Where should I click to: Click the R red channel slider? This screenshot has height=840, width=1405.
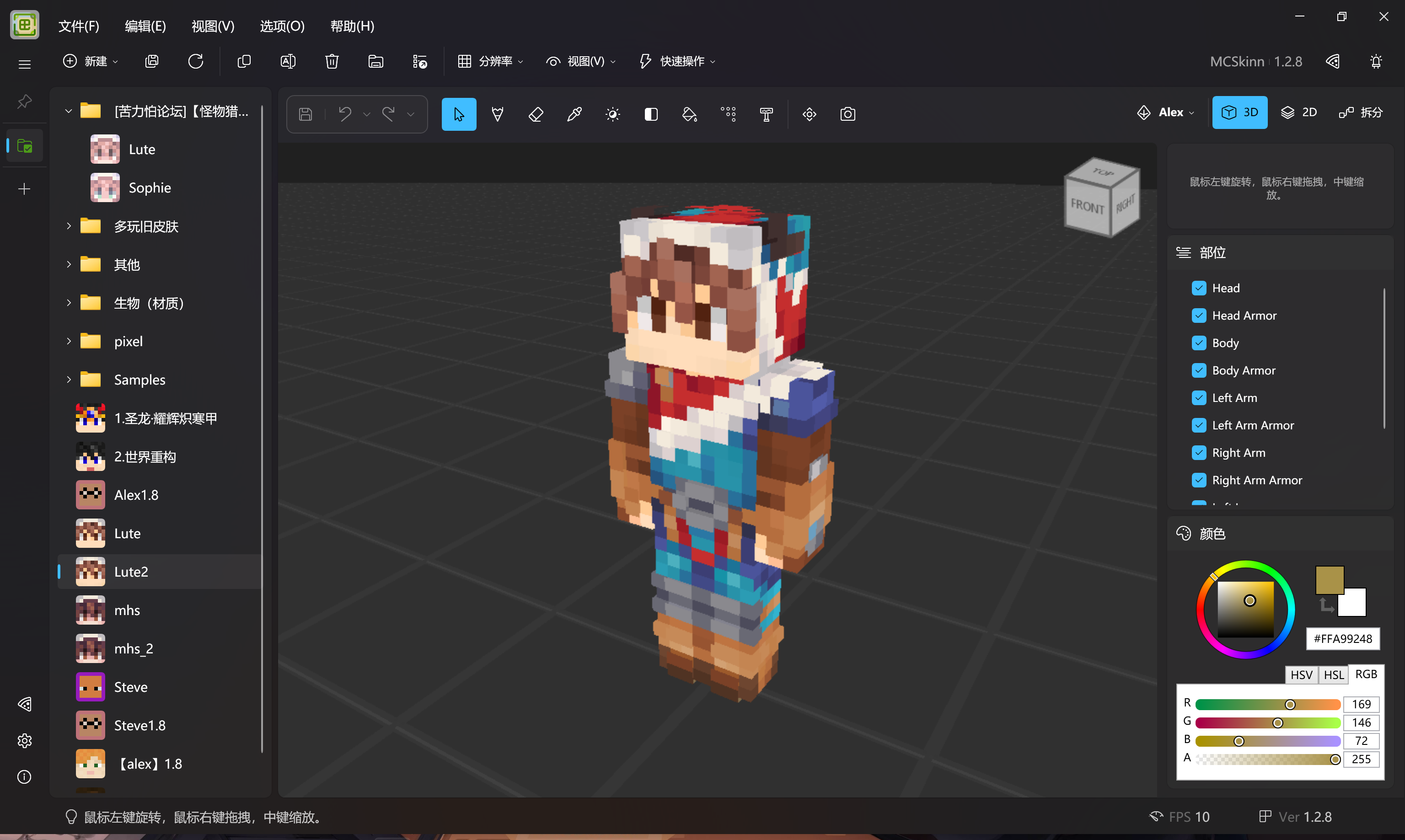pos(1267,704)
